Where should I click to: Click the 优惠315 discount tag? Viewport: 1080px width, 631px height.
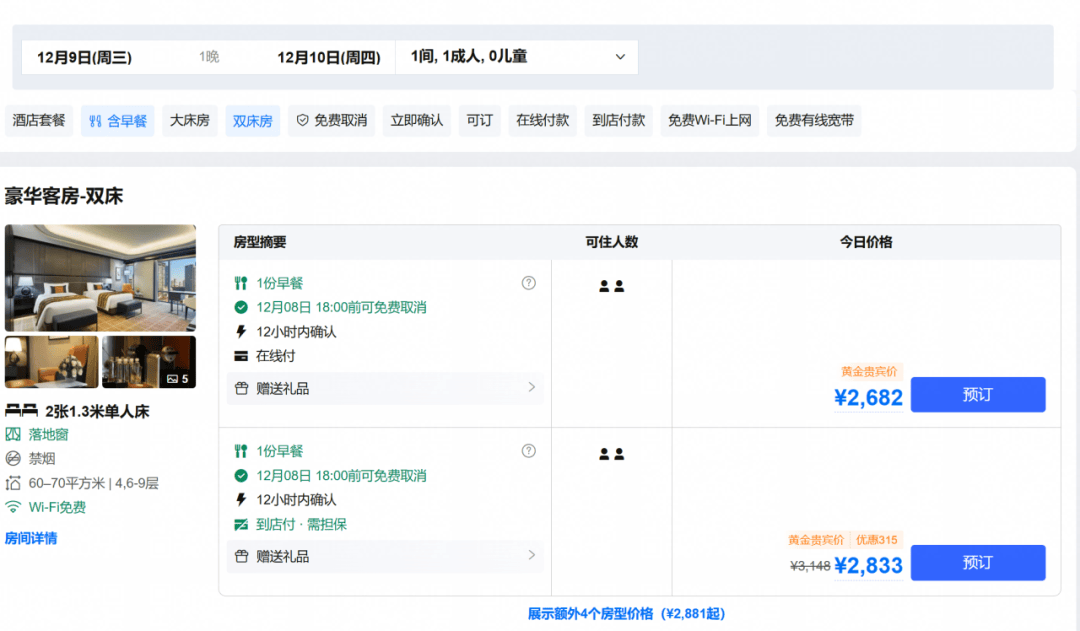877,540
